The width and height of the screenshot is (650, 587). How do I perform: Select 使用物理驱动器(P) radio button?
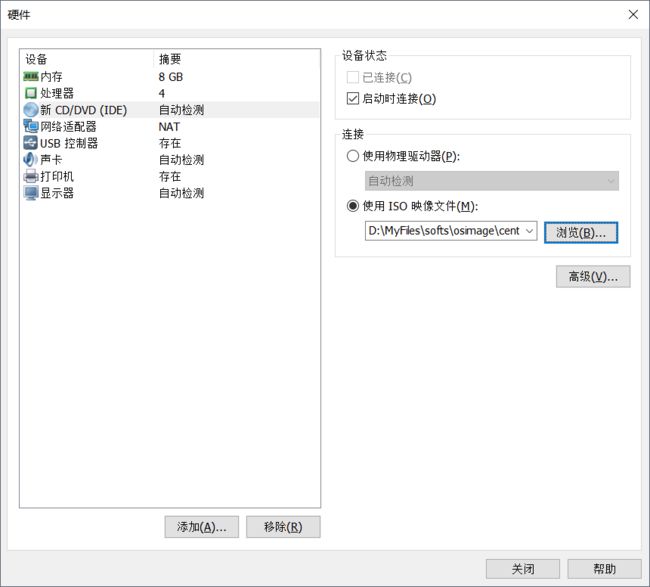tap(352, 156)
